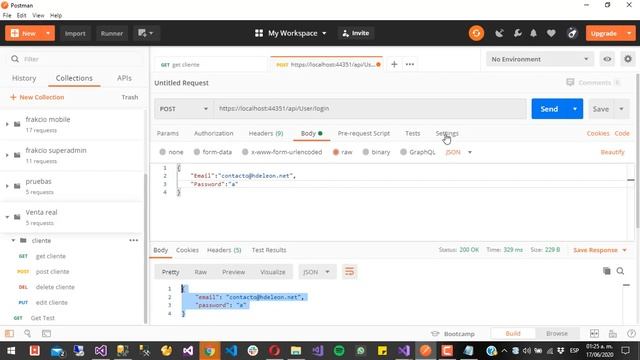Switch to Browse mode

click(557, 333)
